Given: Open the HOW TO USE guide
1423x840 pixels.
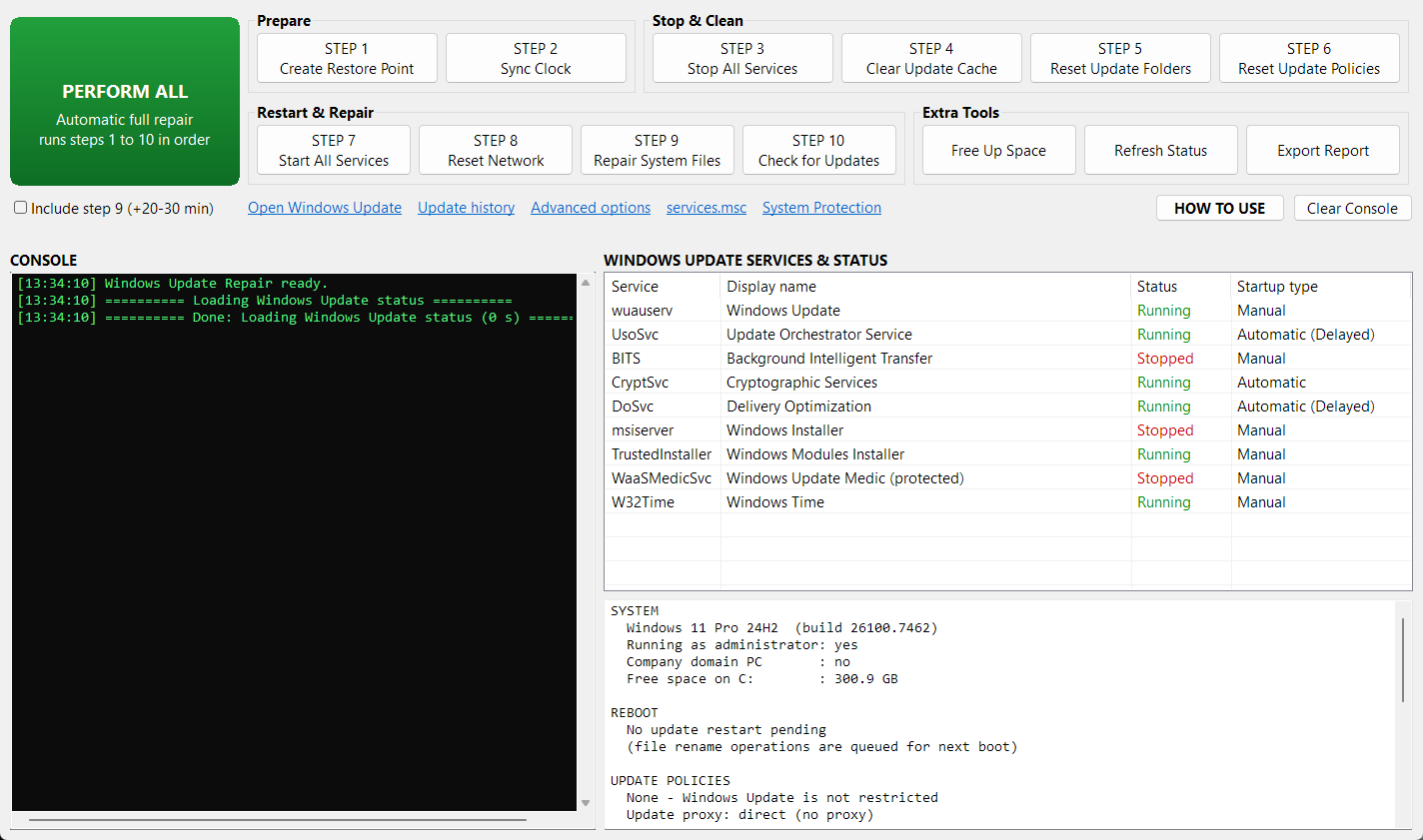Looking at the screenshot, I should click(x=1220, y=208).
